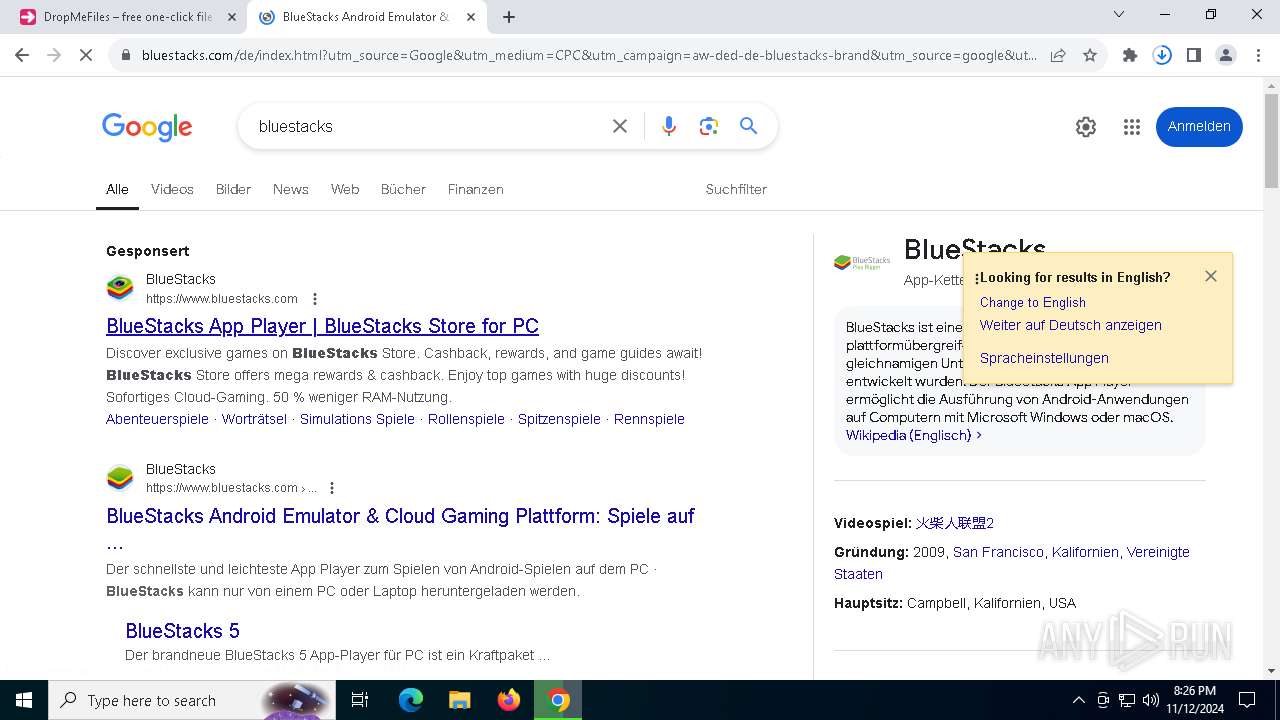This screenshot has height=720, width=1280.
Task: Start voice search with the microphone
Action: click(669, 126)
